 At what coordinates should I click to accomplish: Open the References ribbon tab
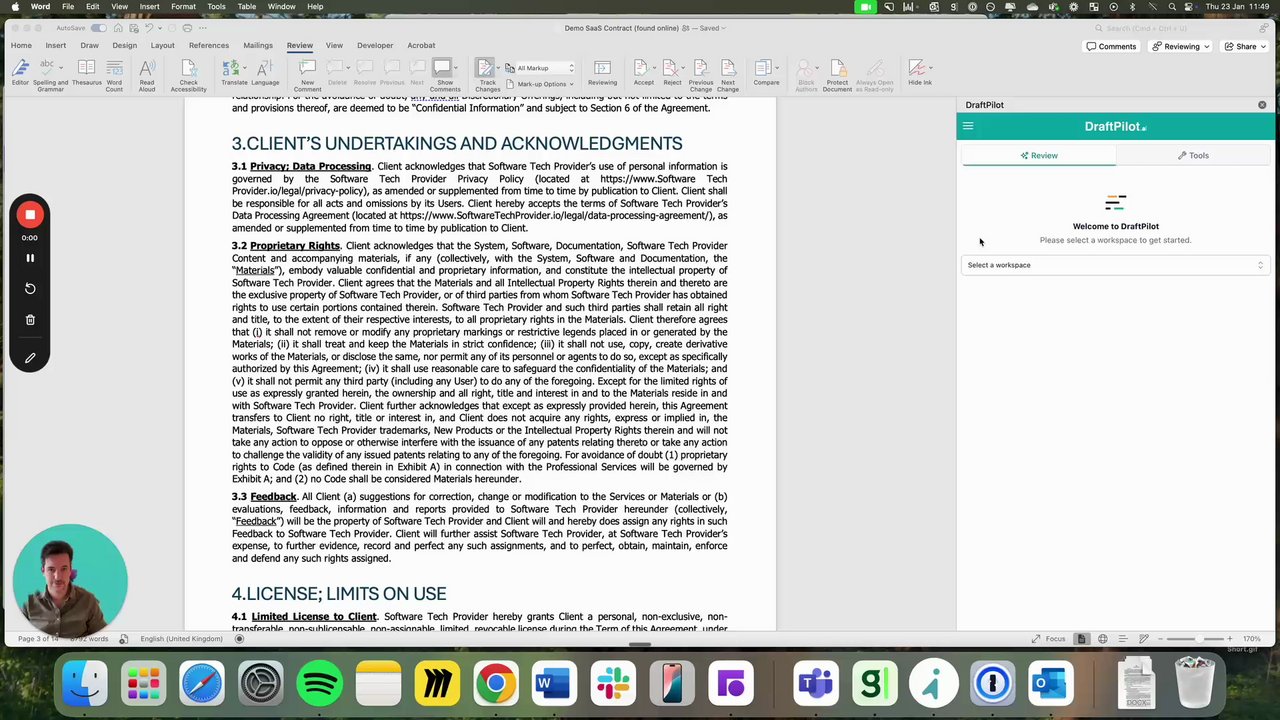tap(209, 45)
